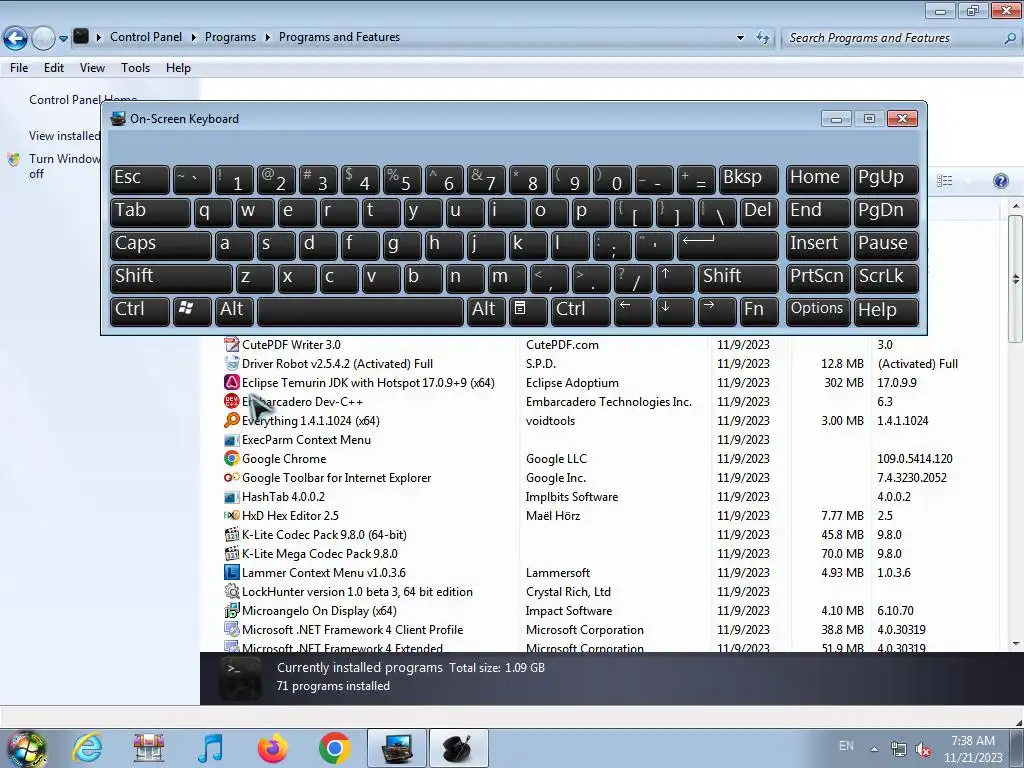Viewport: 1024px width, 768px height.
Task: Click the Bksp key on On-Screen Keyboard
Action: point(748,178)
